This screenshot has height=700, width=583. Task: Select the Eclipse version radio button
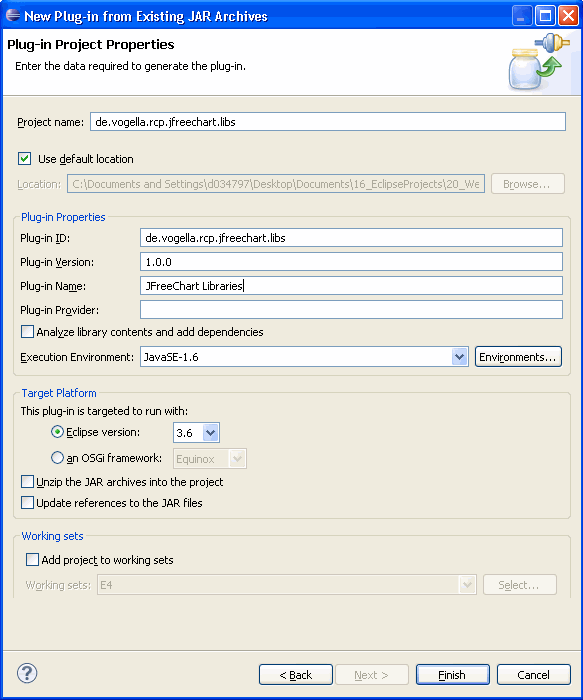57,432
